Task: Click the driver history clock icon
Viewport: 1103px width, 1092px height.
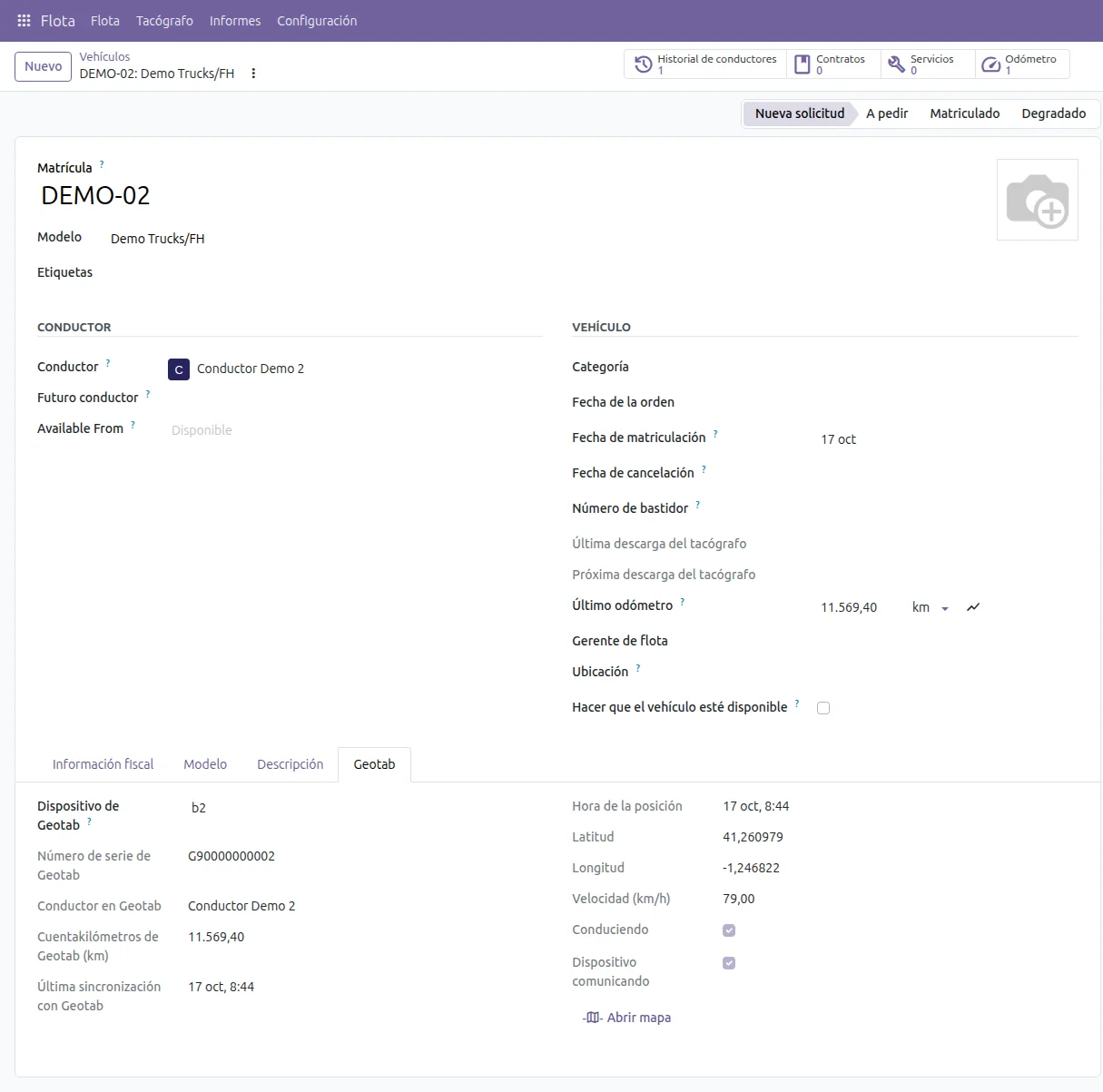Action: point(643,64)
